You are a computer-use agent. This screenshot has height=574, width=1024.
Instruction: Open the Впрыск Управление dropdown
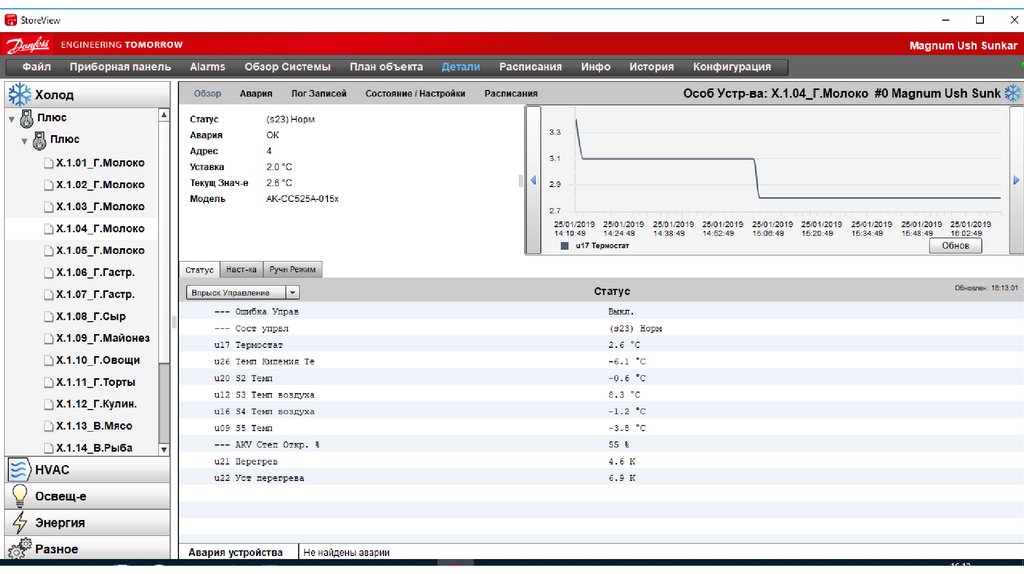(292, 293)
